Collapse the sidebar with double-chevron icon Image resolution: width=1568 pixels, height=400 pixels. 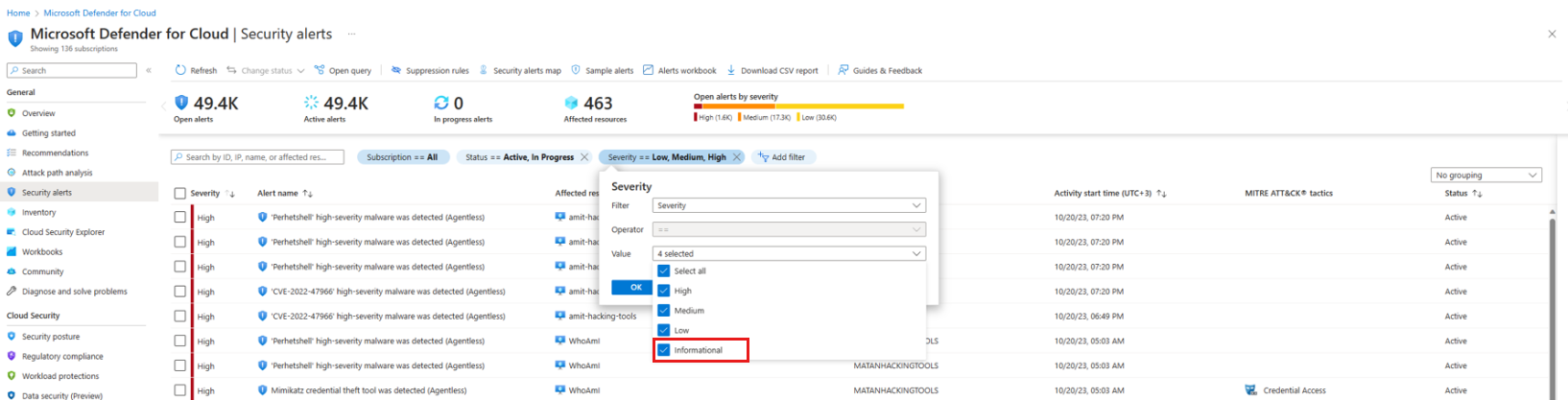point(149,70)
